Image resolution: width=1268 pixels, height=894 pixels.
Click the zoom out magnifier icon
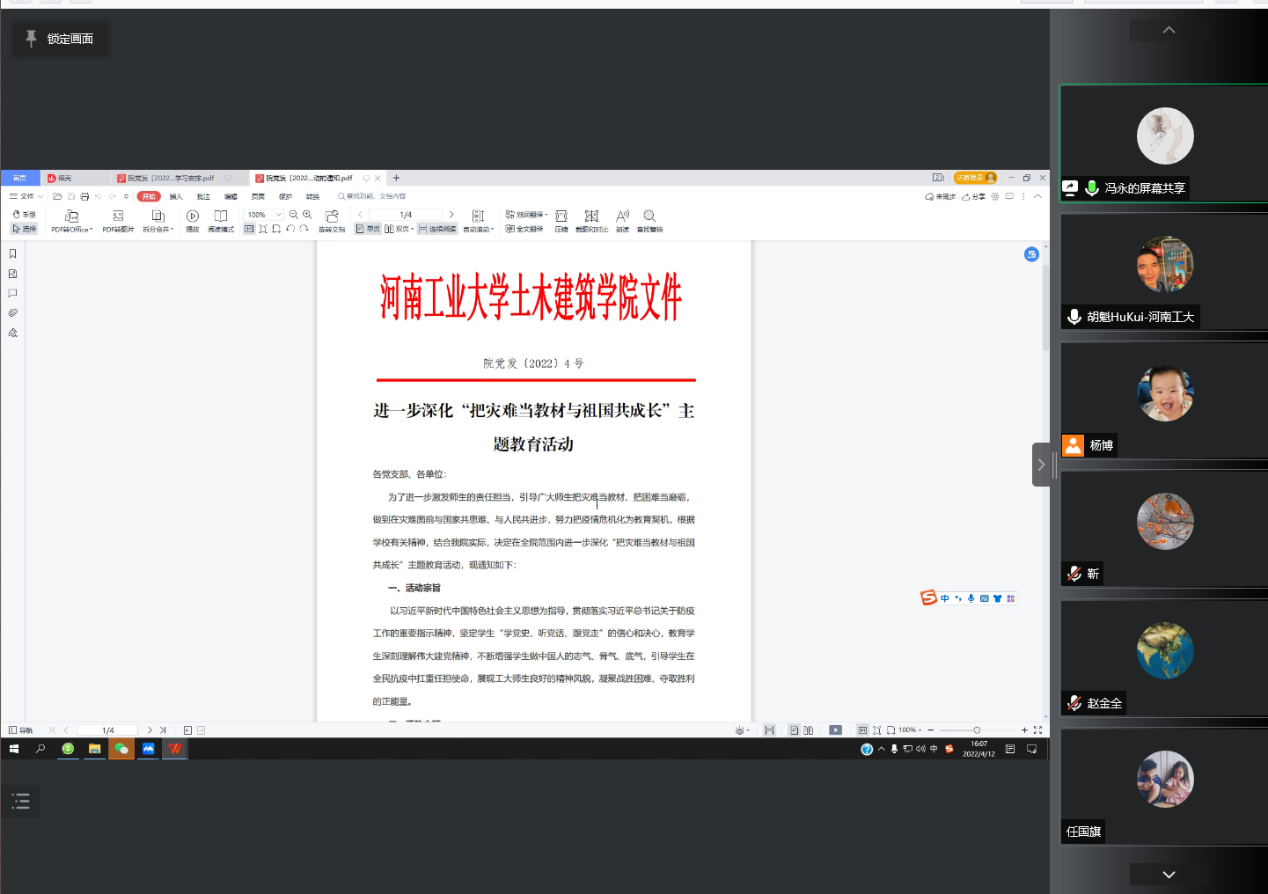293,214
